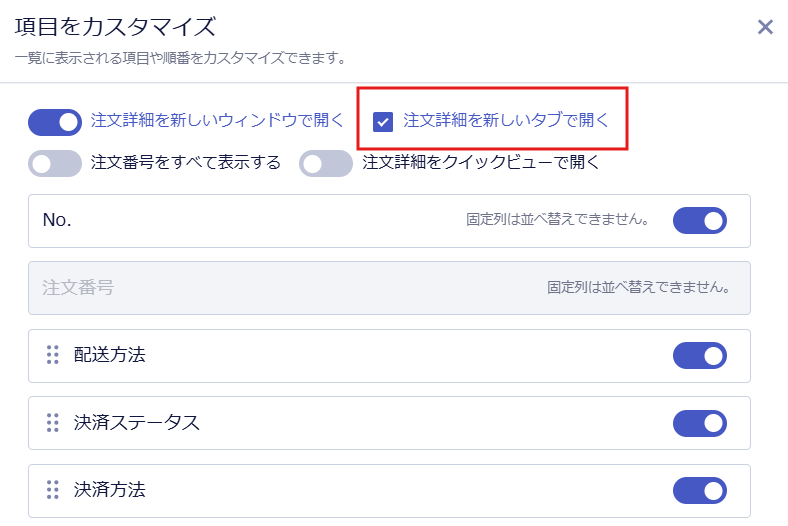Disable the No. column toggle
This screenshot has width=788, height=526.
pos(700,221)
